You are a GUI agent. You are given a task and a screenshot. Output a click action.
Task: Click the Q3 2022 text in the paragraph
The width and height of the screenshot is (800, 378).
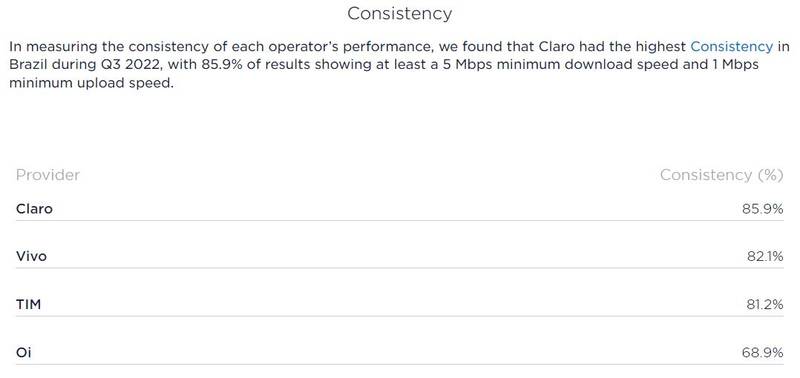coord(135,65)
